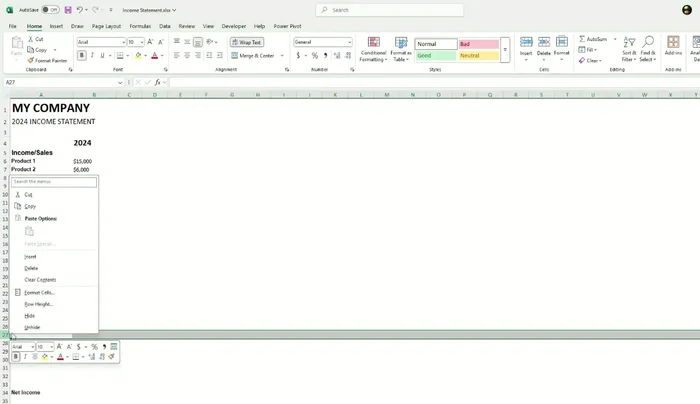Click Comma Style in ribbon Number group

point(325,55)
